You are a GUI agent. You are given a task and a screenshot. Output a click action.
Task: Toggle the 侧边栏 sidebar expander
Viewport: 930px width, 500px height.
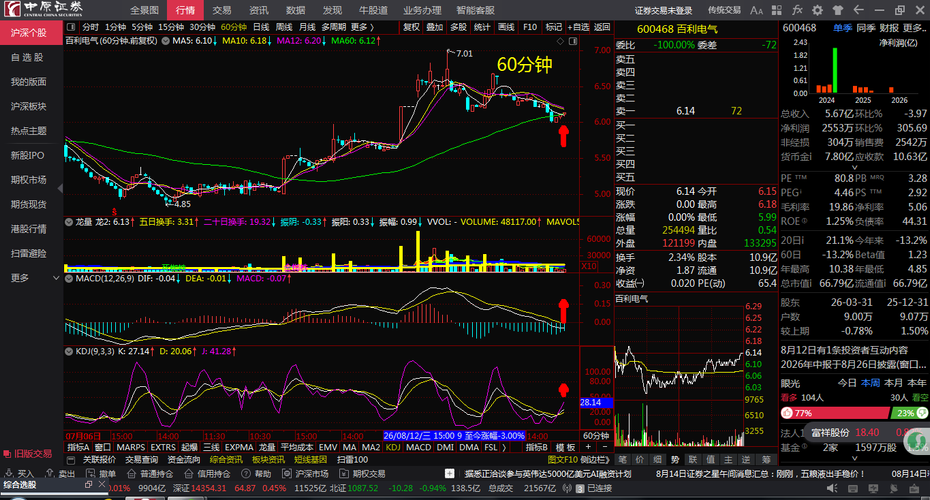pos(595,460)
